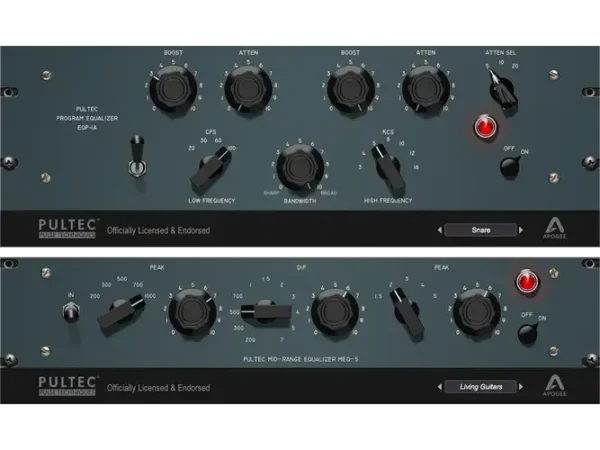Toggle the EQP-1A Off/On power switch
The height and width of the screenshot is (450, 600).
(x=511, y=166)
